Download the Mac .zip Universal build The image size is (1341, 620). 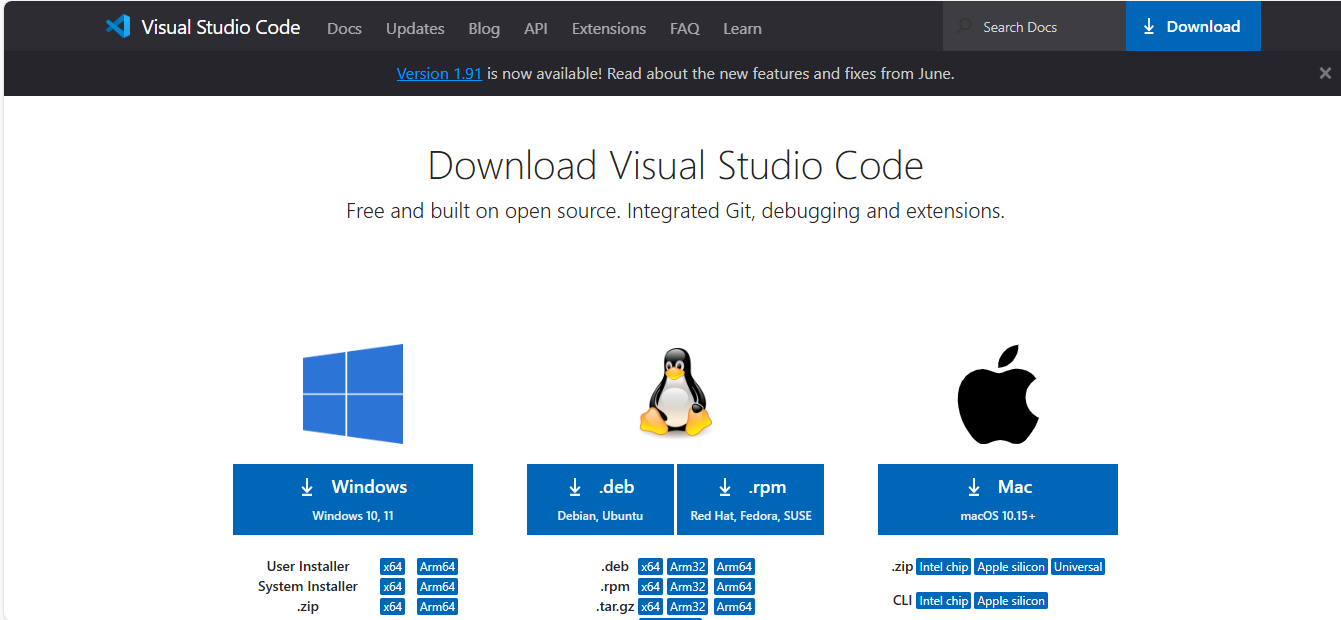[x=1078, y=567]
